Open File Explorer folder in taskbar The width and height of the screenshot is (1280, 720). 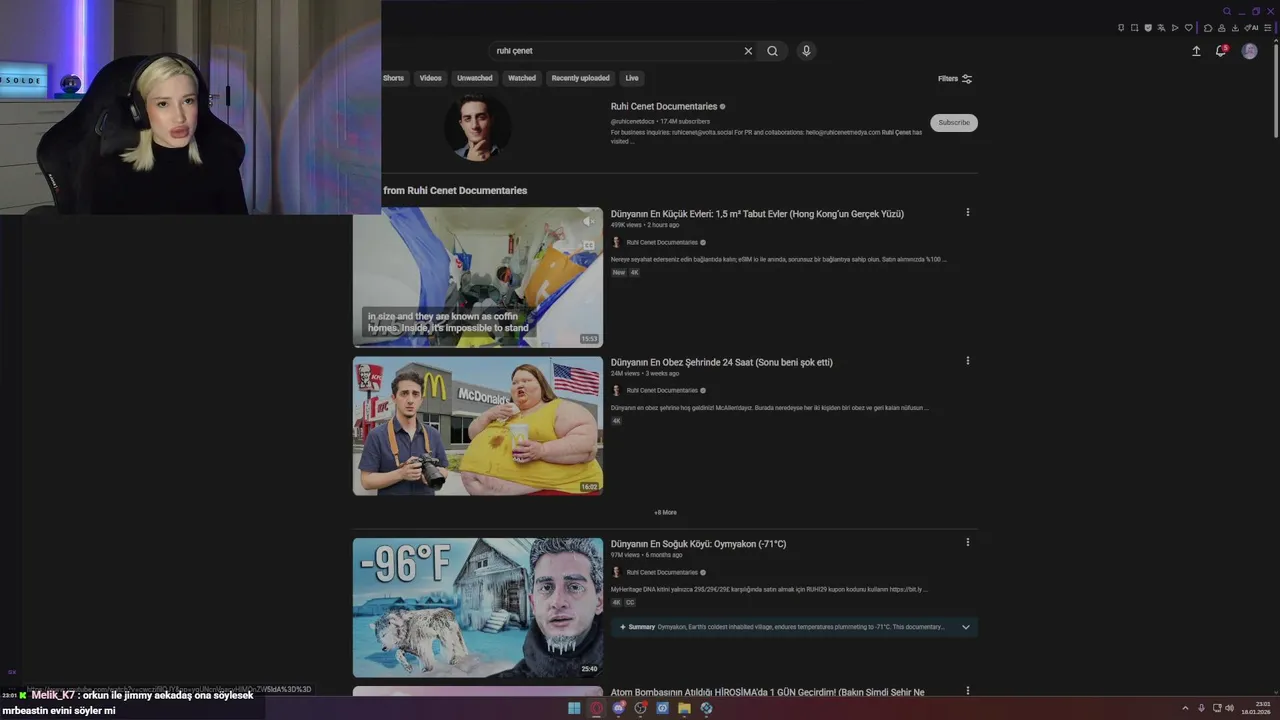pyautogui.click(x=684, y=708)
